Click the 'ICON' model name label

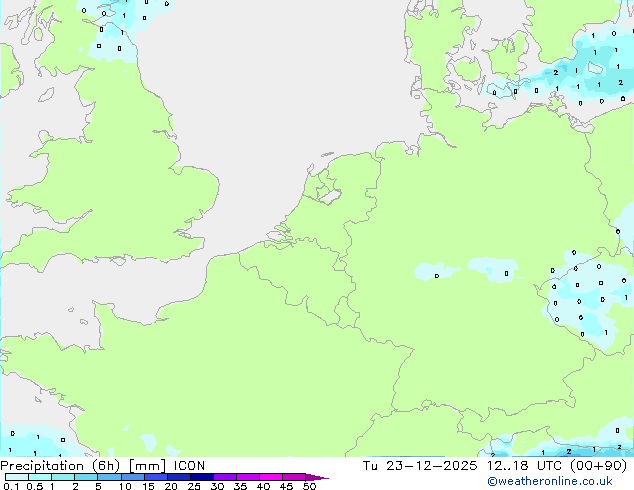pos(189,466)
